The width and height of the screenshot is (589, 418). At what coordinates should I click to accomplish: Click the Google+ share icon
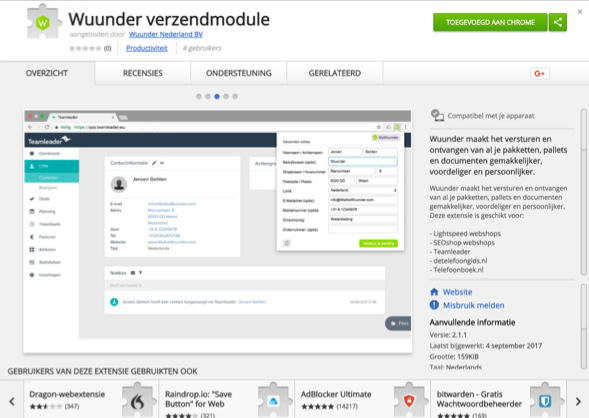coord(540,74)
